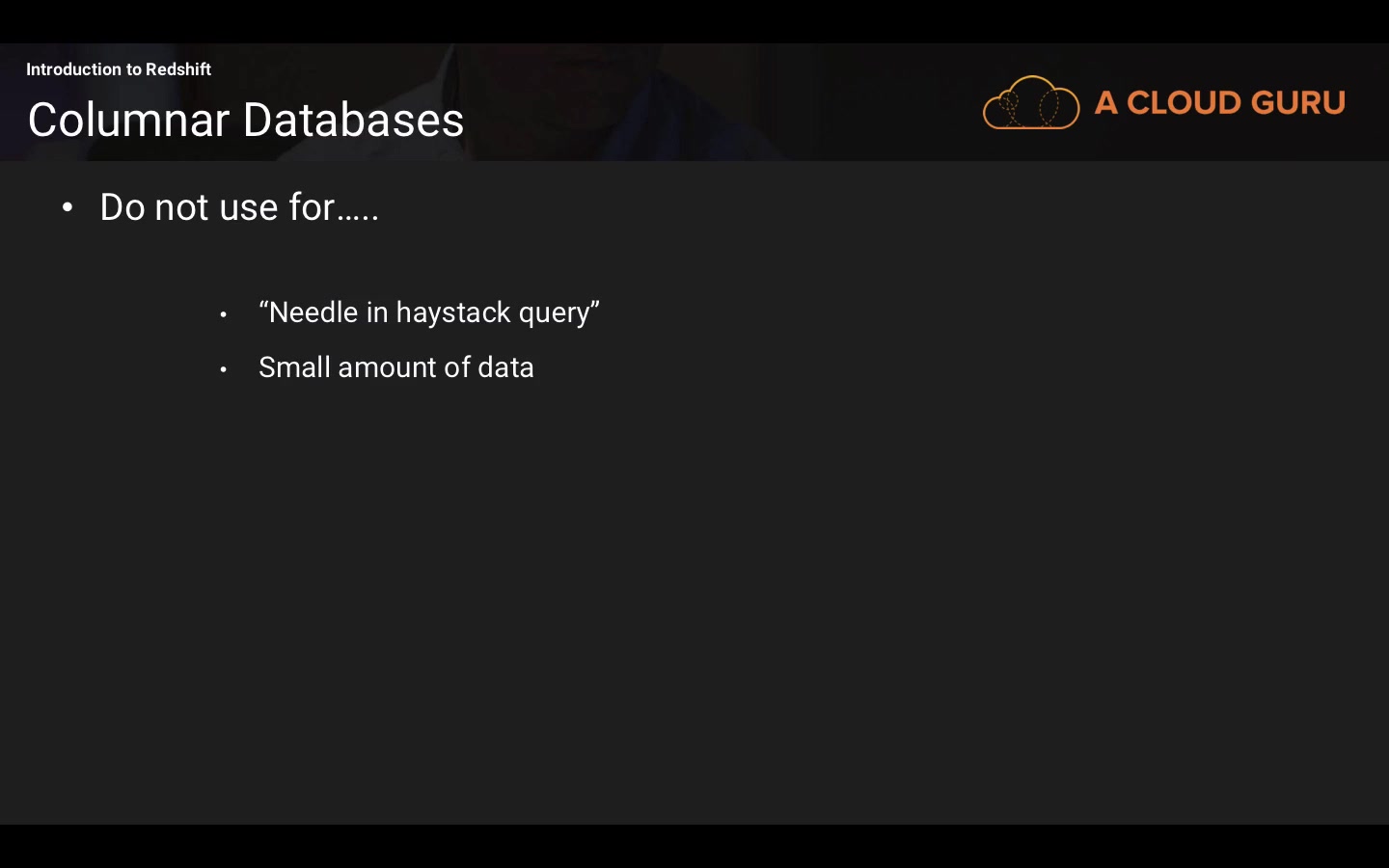Click the bullet dot before "Do not use for"
Viewport: 1389px width, 868px height.
pyautogui.click(x=67, y=207)
